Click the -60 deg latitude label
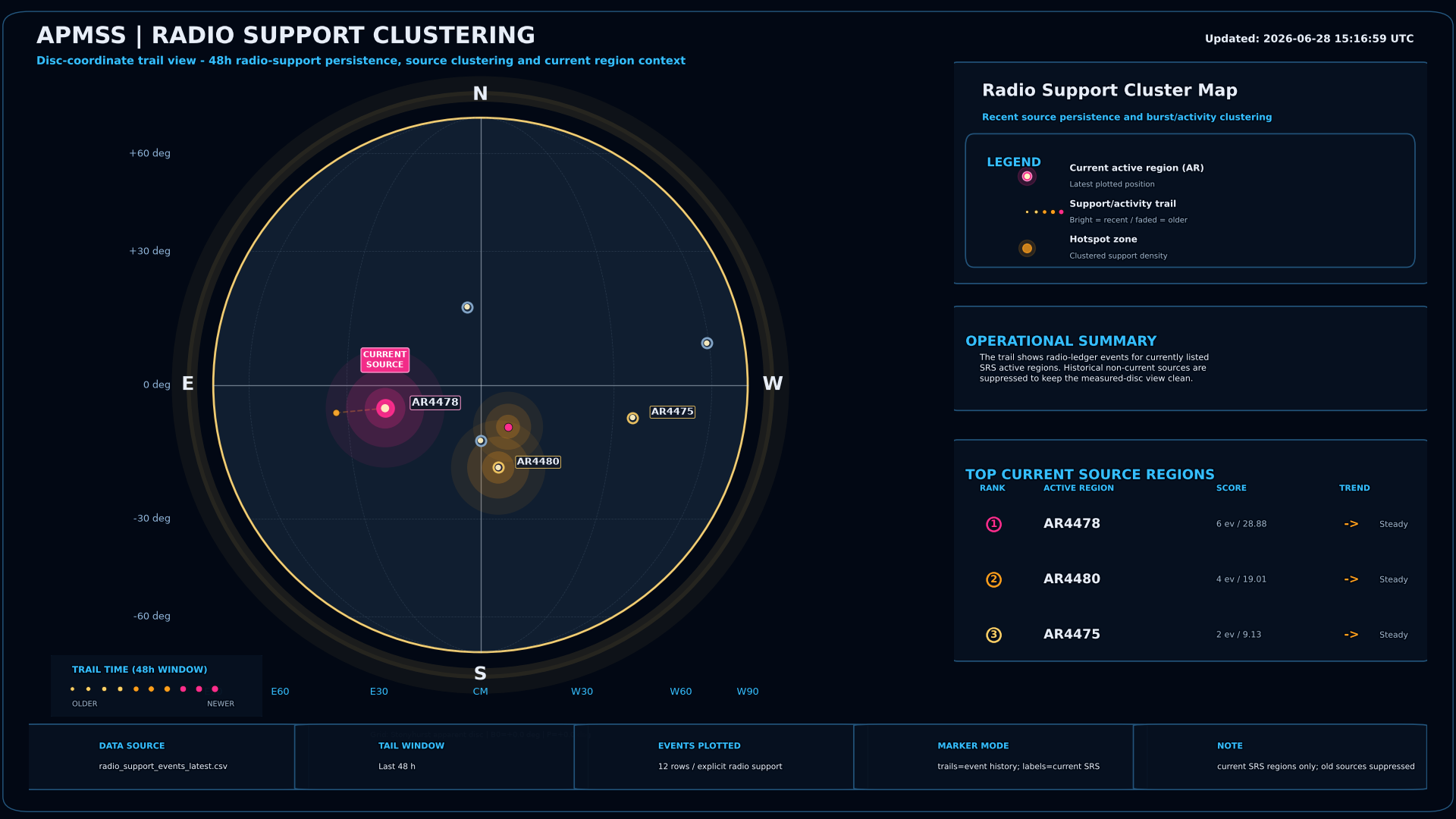 coord(152,617)
